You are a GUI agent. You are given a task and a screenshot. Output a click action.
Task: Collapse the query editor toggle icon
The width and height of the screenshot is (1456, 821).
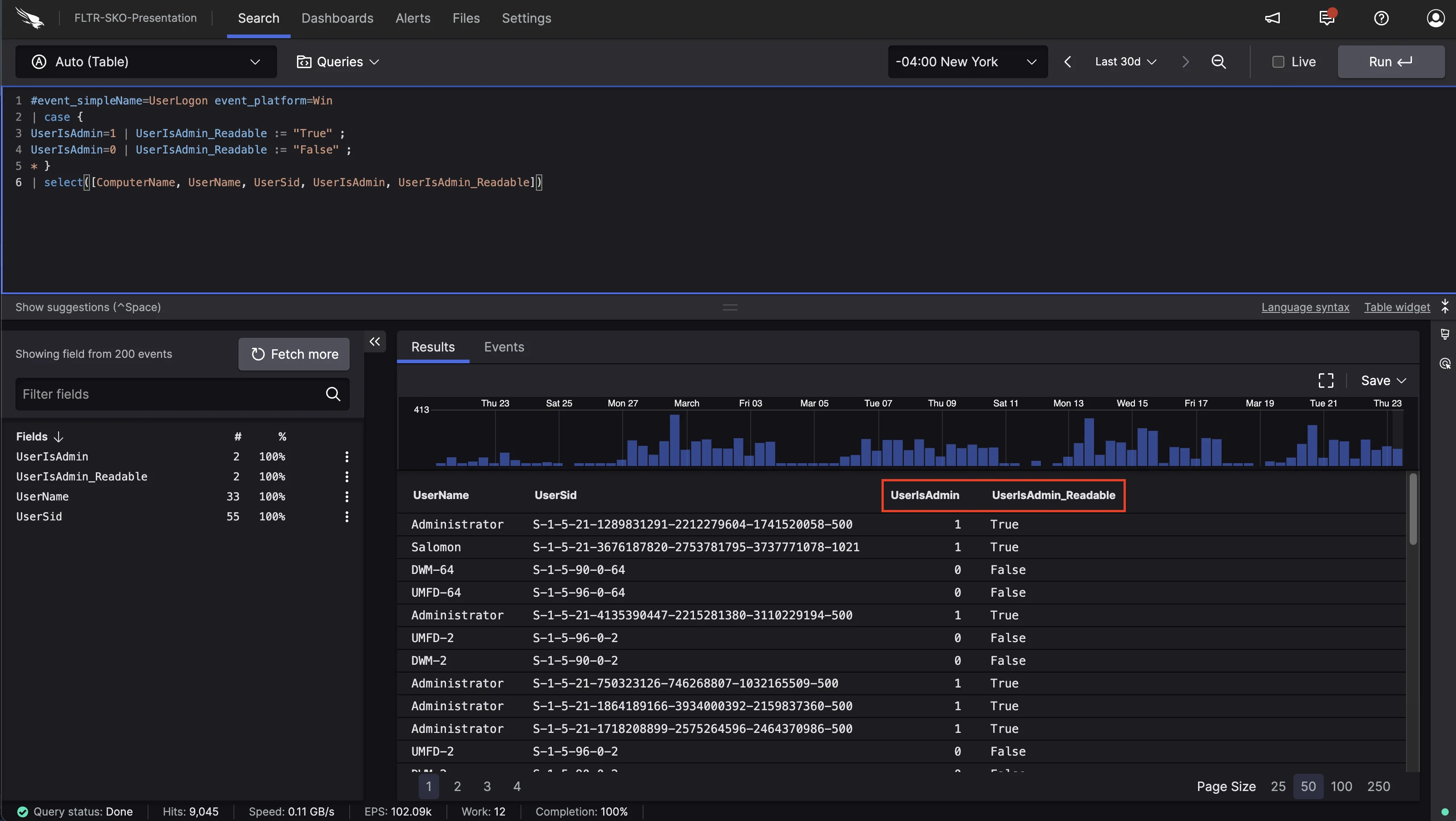tap(1445, 307)
